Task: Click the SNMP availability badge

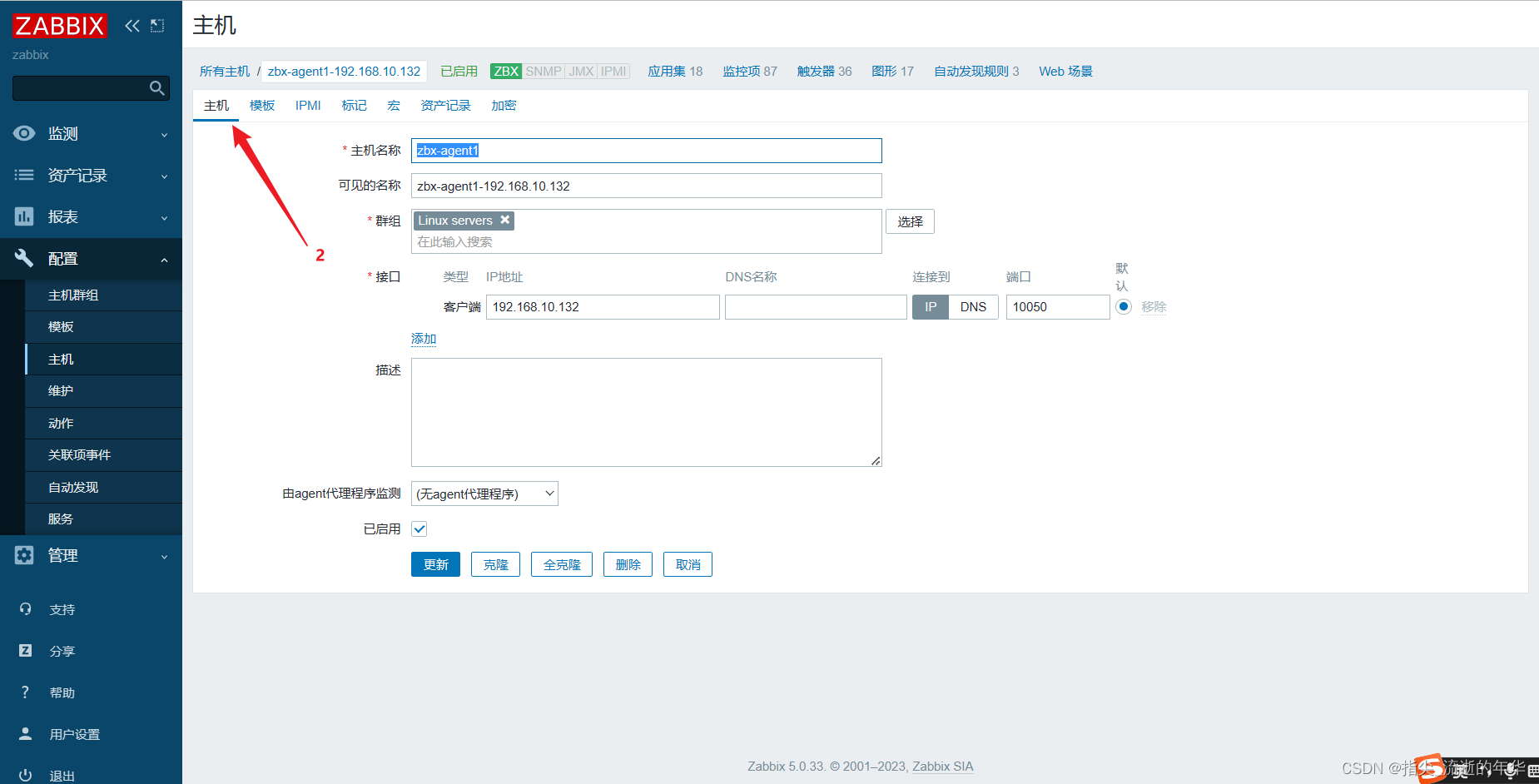Action: (544, 72)
